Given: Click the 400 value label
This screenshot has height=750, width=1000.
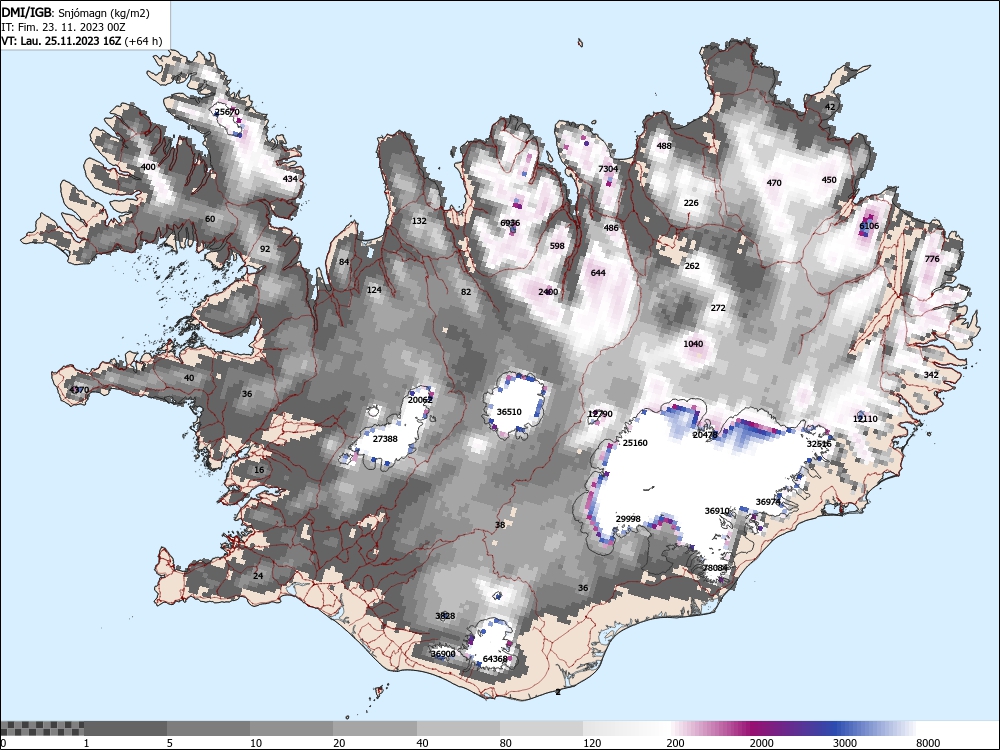Looking at the screenshot, I should click(x=148, y=167).
